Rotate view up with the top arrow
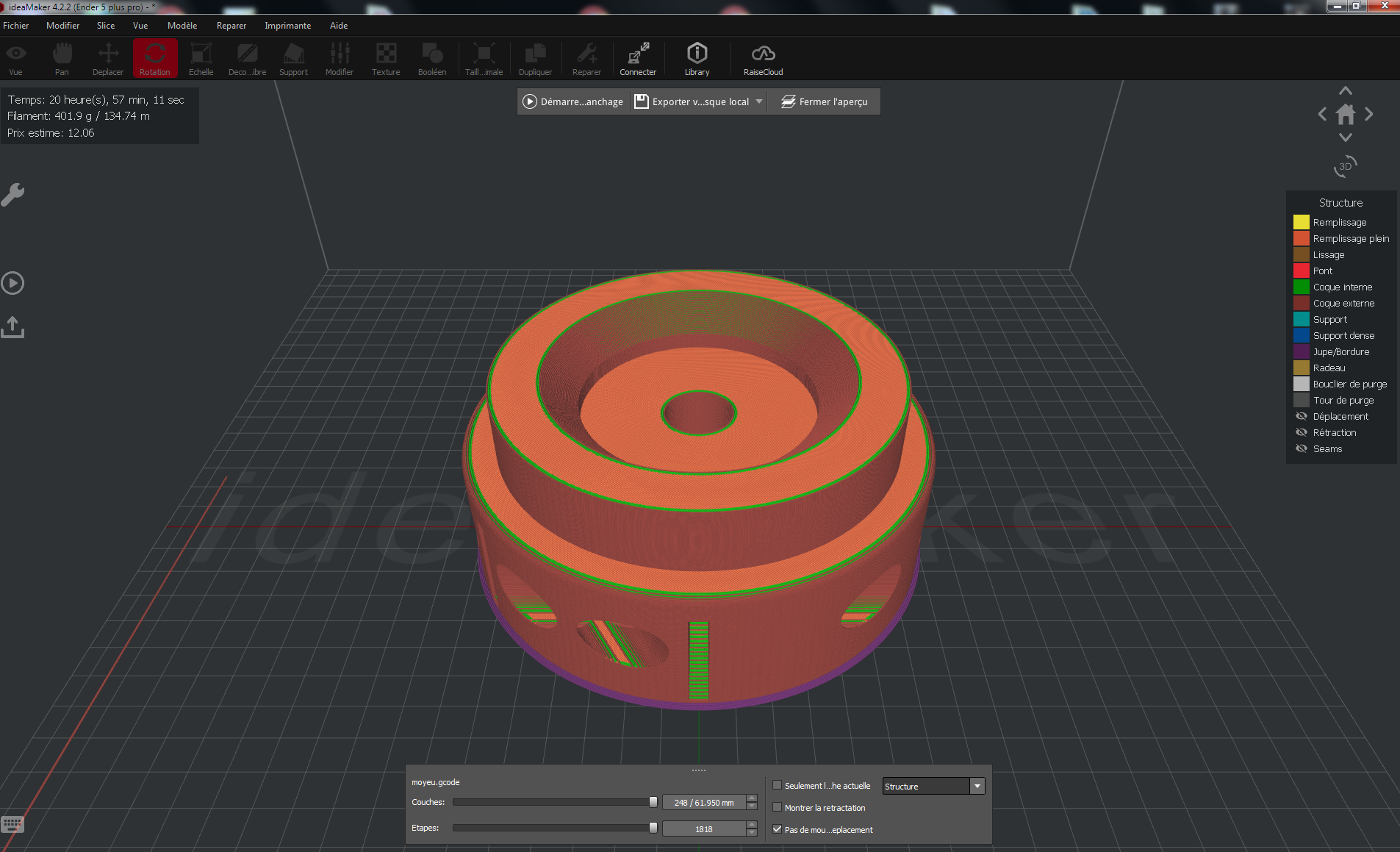 (1346, 91)
